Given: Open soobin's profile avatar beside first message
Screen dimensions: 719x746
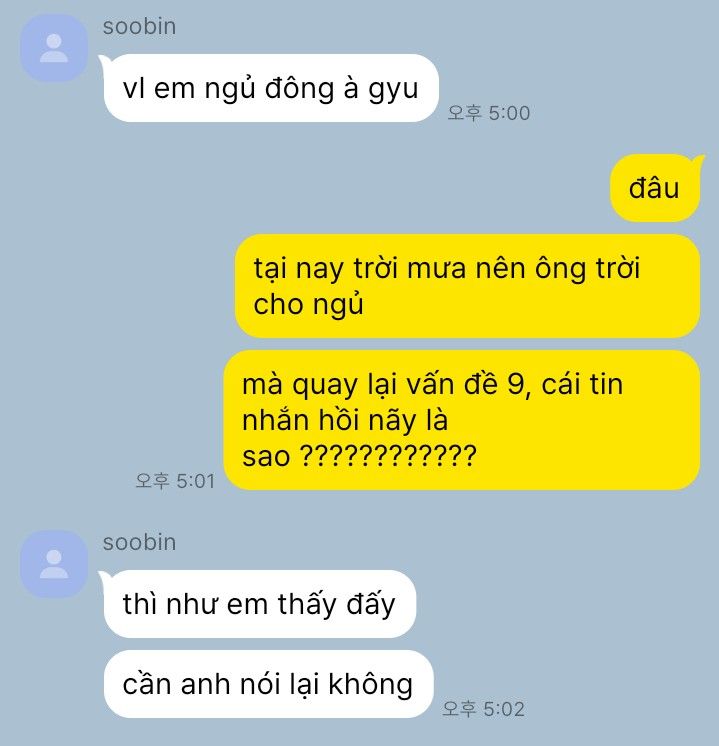Looking at the screenshot, I should [54, 48].
